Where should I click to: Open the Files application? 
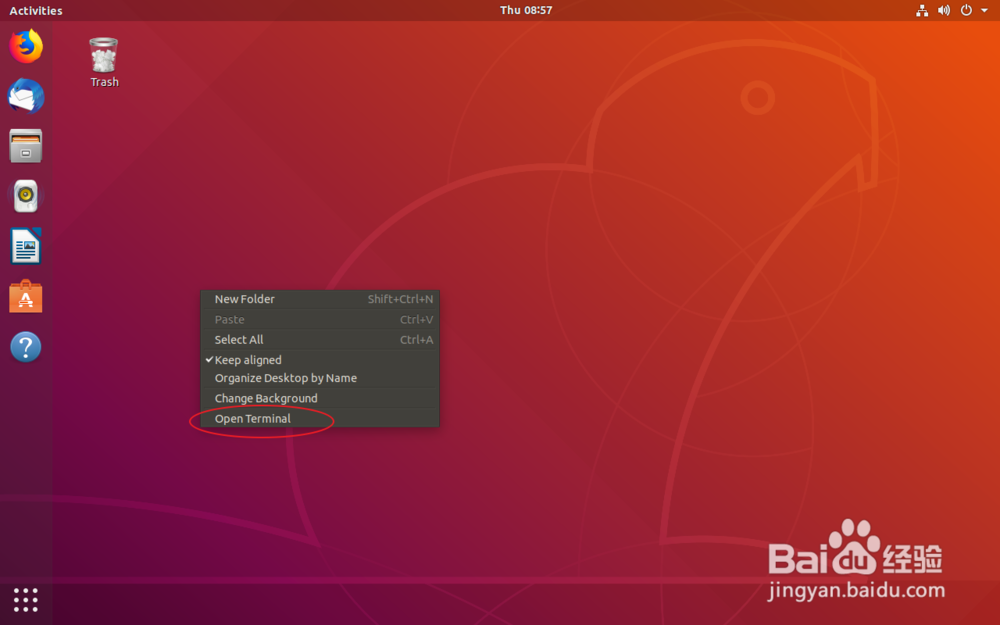25,145
